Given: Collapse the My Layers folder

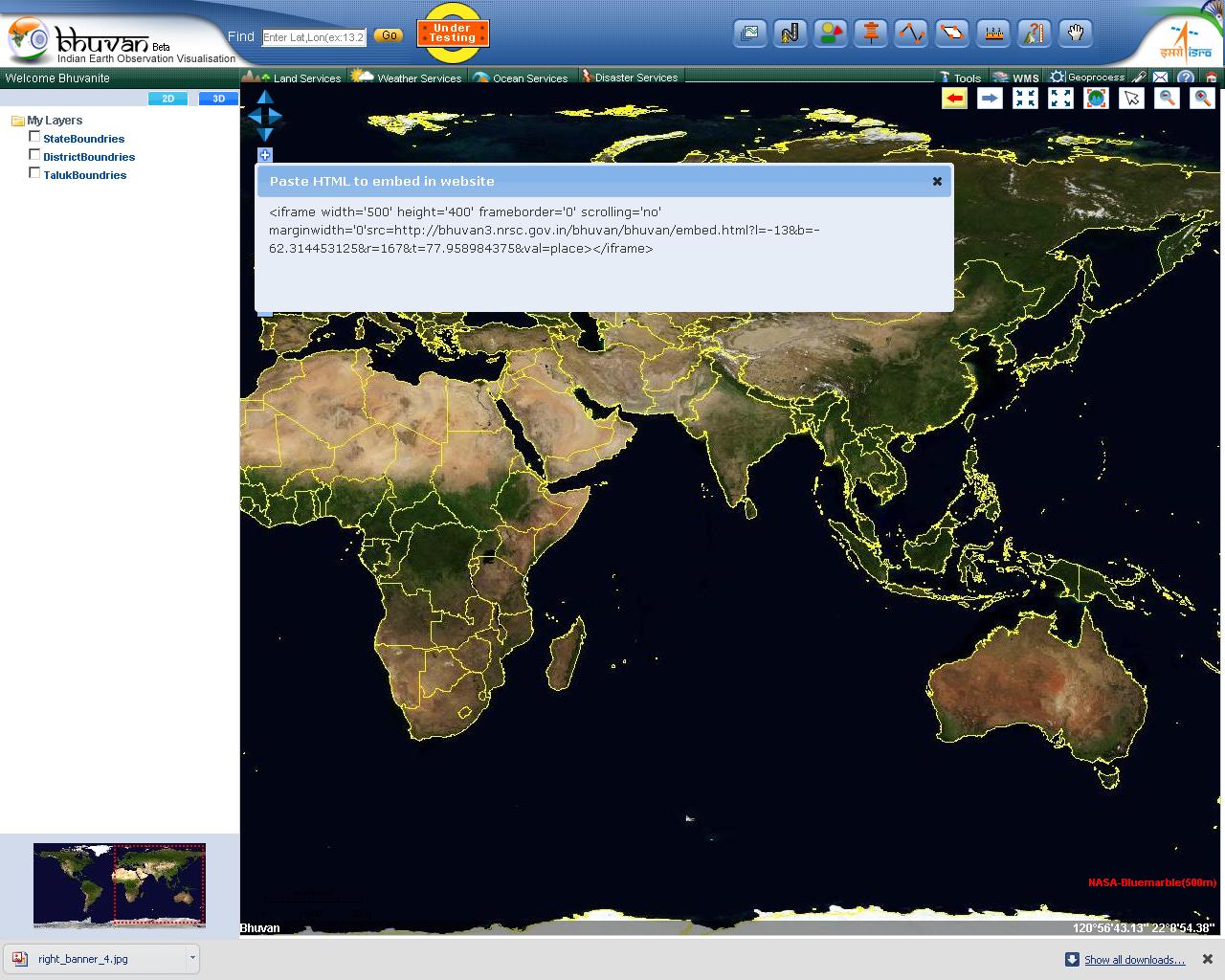Looking at the screenshot, I should tap(17, 121).
